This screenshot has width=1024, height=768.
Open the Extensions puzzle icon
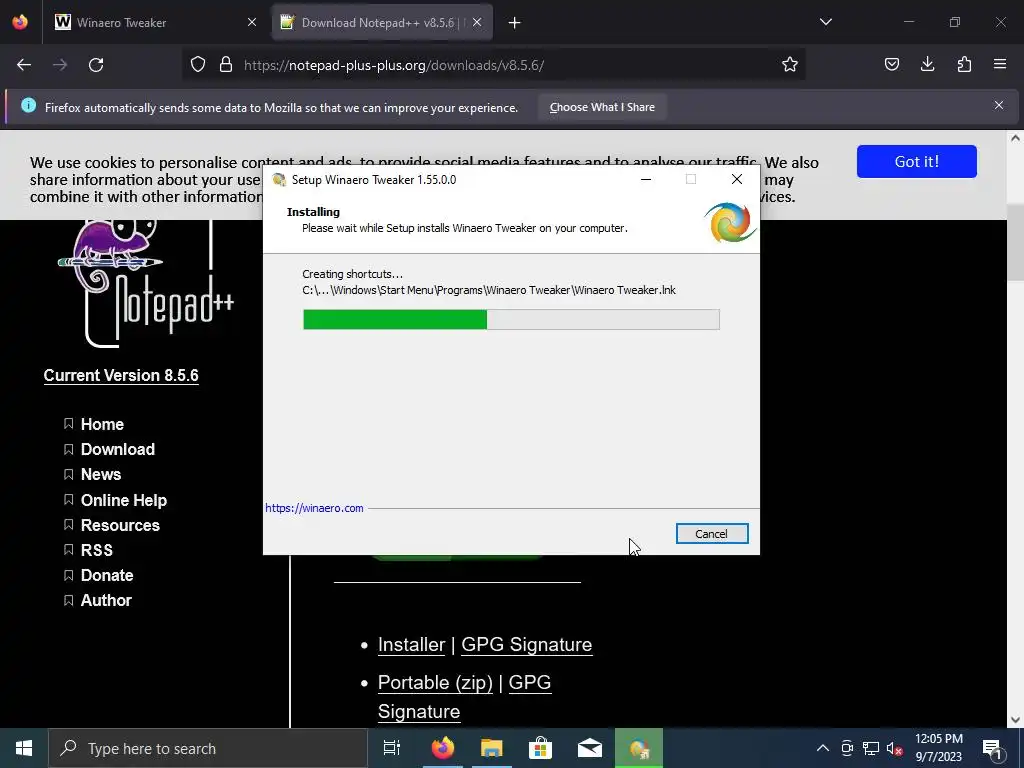964,65
